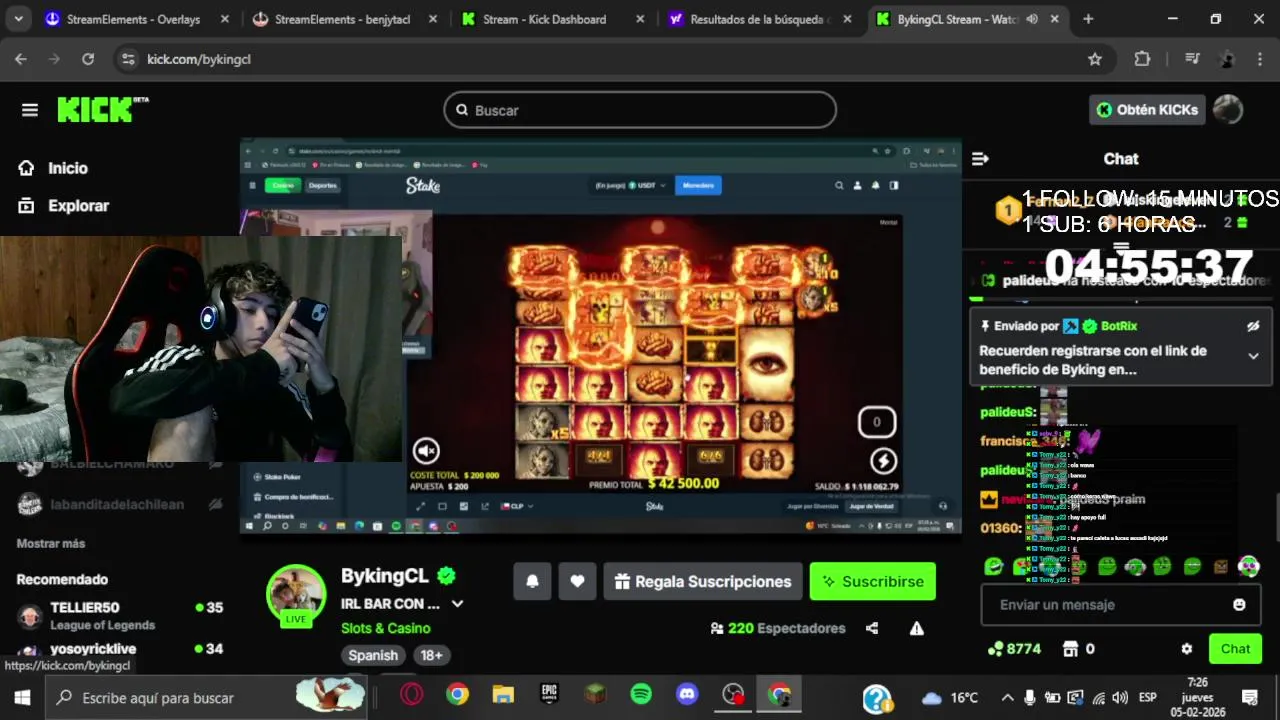Open Windows notification center
This screenshot has width=1280, height=720.
[x=1250, y=697]
